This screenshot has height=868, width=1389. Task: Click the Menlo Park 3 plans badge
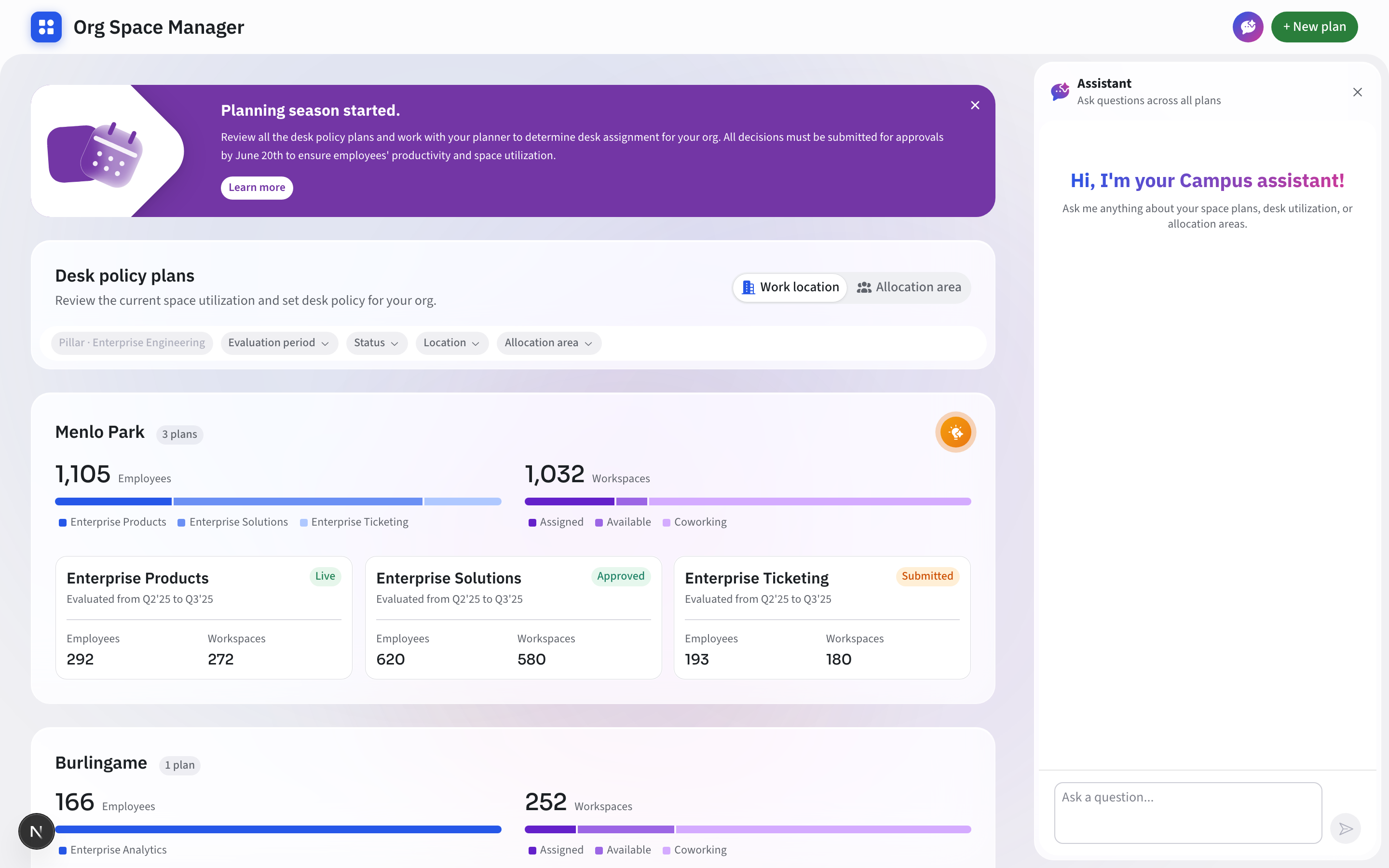[x=179, y=434]
